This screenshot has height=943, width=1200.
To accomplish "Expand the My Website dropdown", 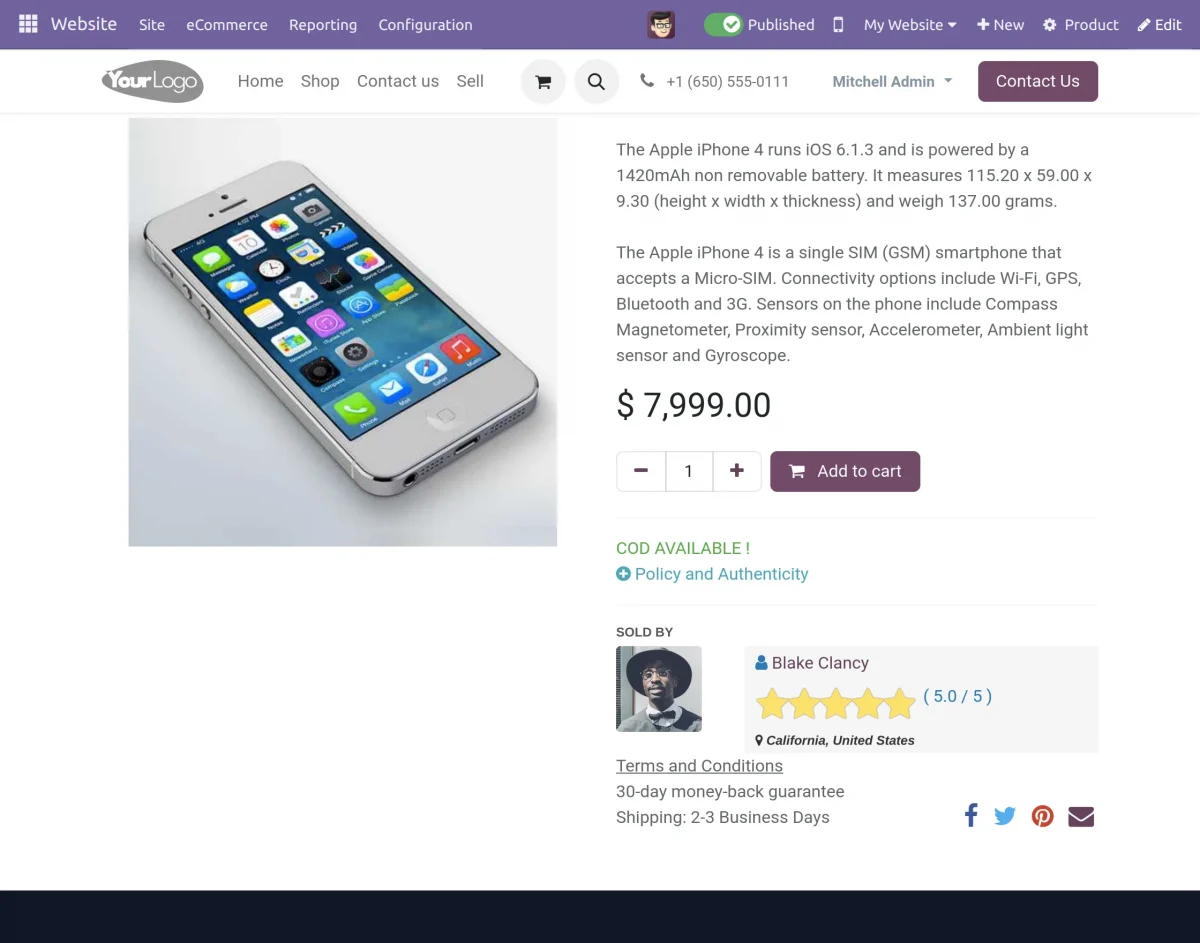I will click(910, 25).
